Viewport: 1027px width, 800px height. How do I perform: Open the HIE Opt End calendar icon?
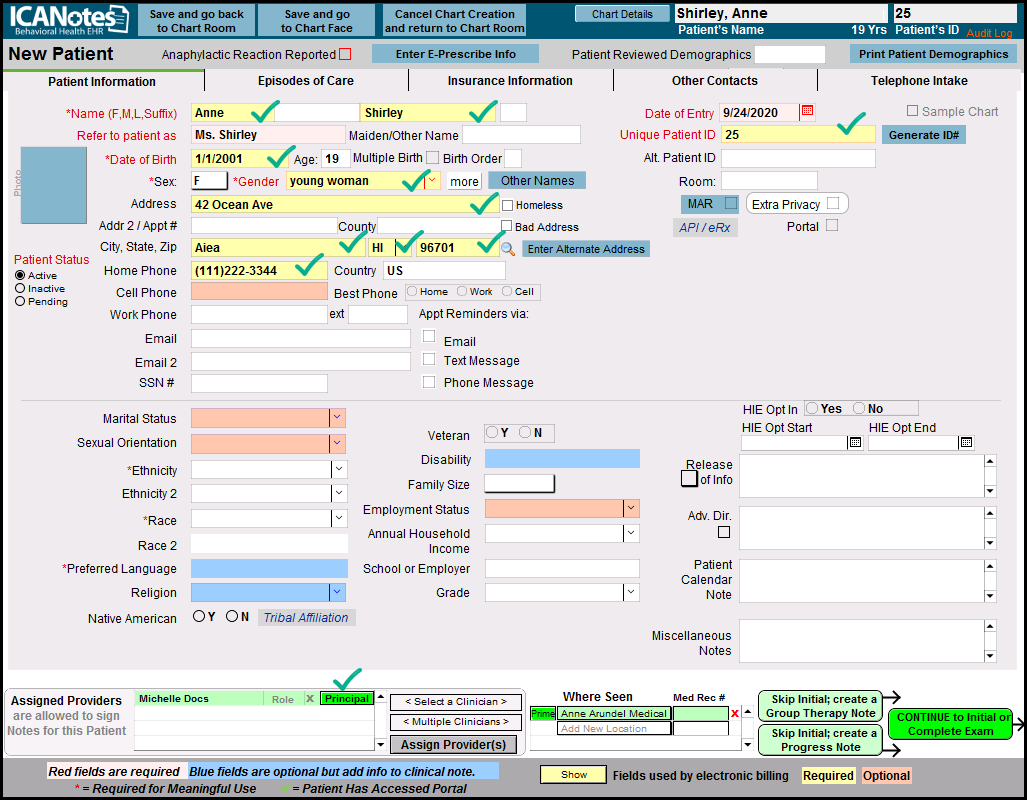click(966, 443)
